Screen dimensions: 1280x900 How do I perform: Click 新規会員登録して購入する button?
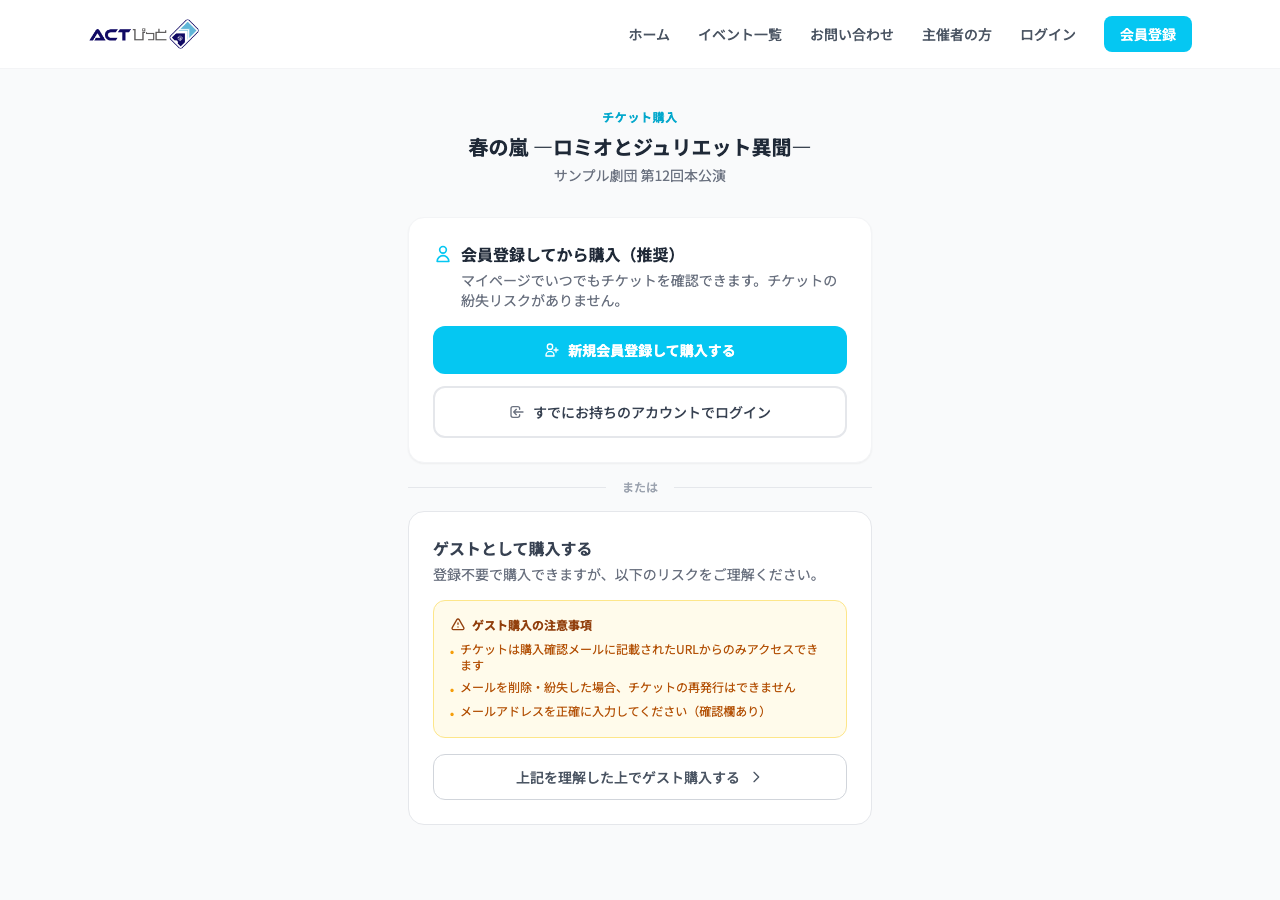point(640,350)
